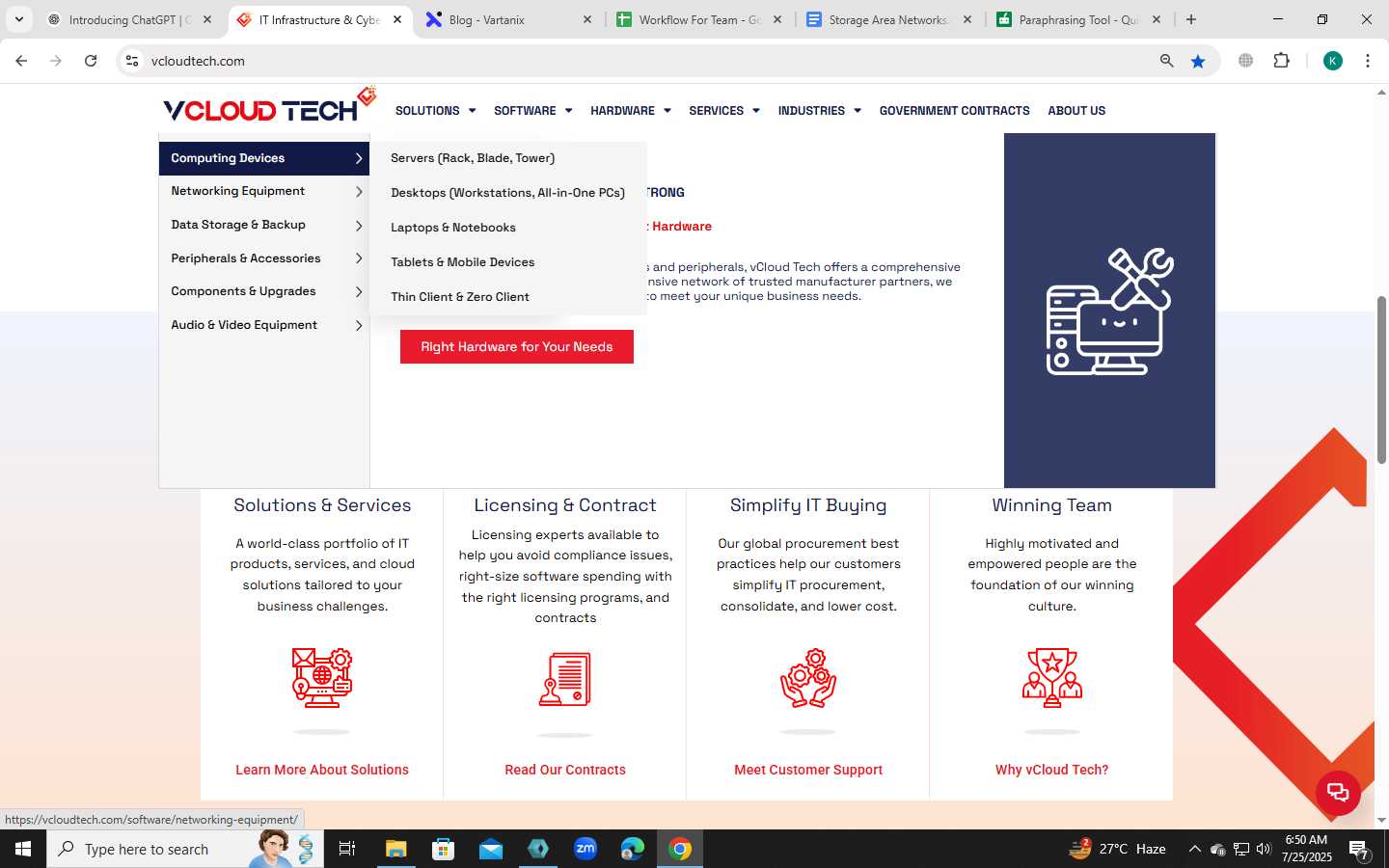Viewport: 1389px width, 868px height.
Task: Switch to Storage Area Networks tab
Action: coord(889,19)
